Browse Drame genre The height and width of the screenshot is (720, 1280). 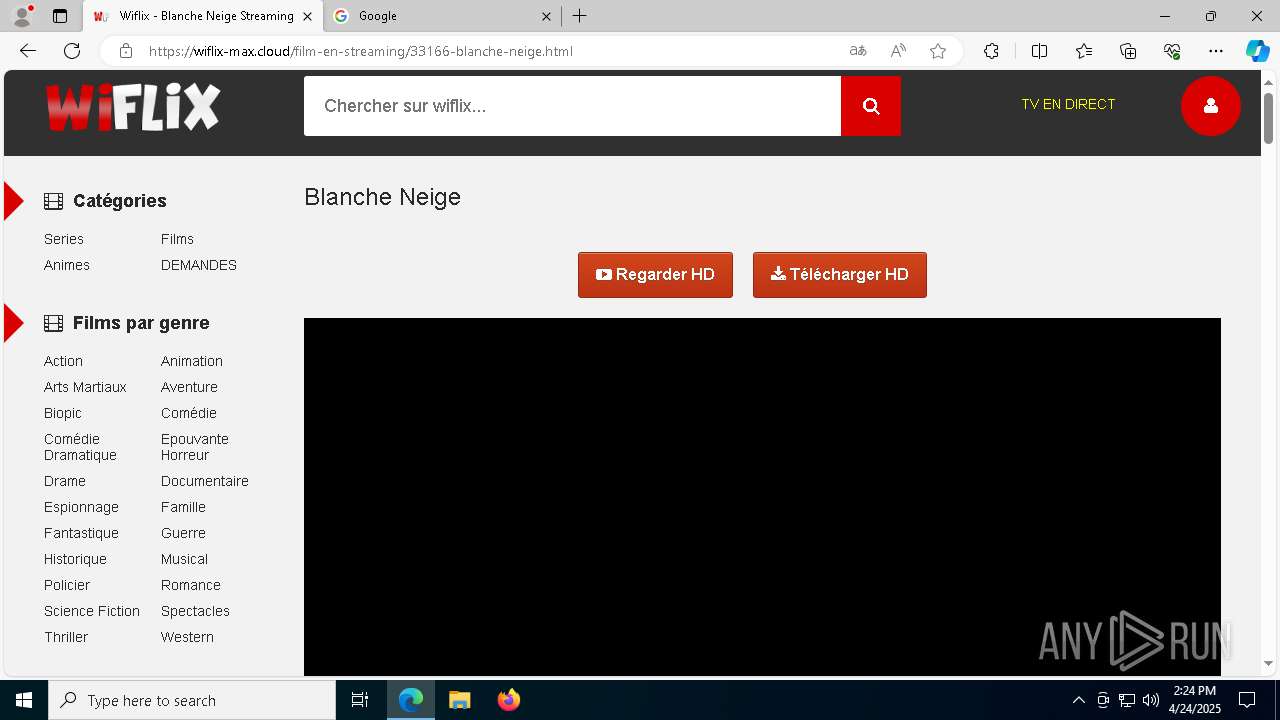click(65, 481)
